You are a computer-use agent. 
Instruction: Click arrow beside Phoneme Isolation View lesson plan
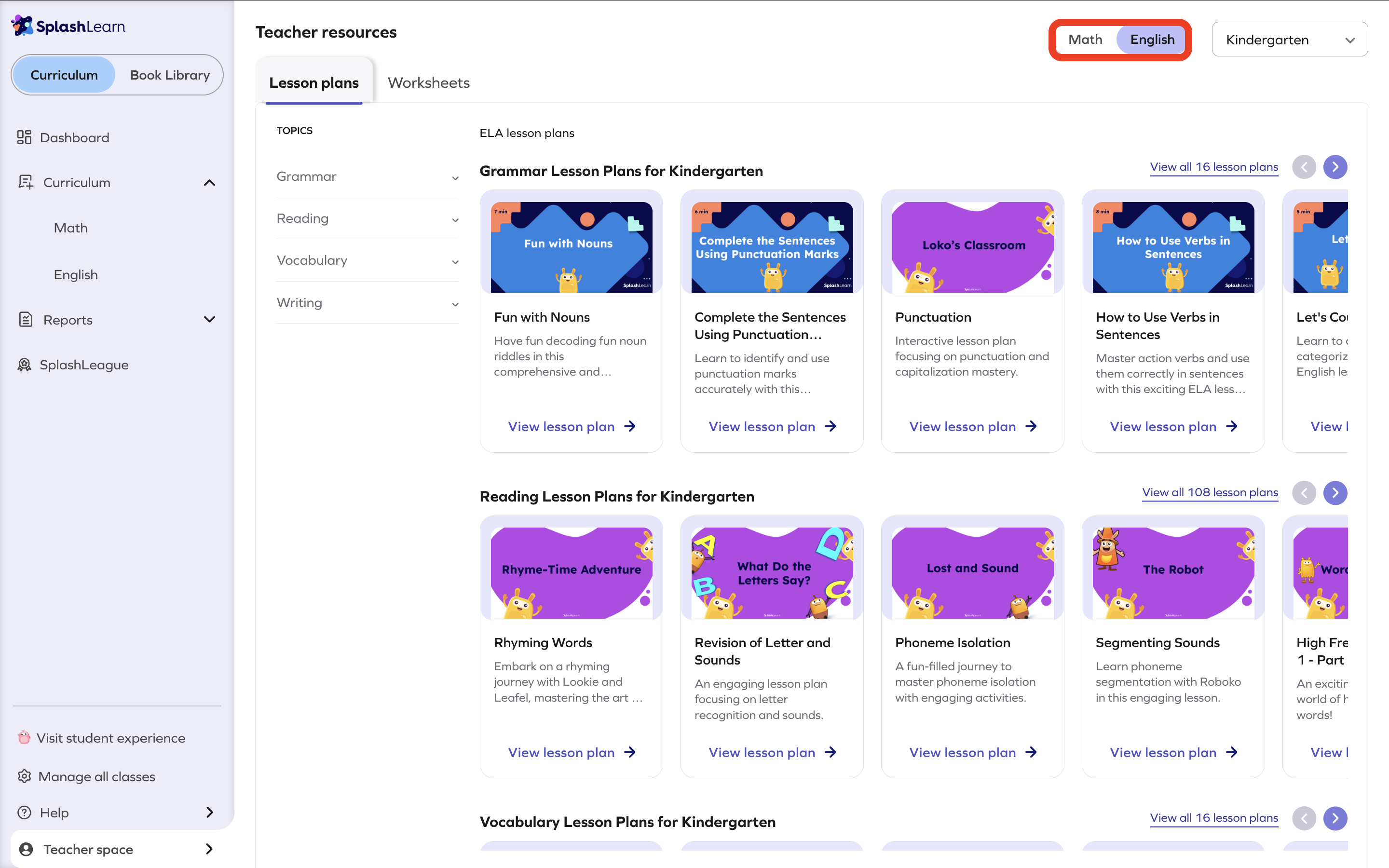(x=1031, y=752)
